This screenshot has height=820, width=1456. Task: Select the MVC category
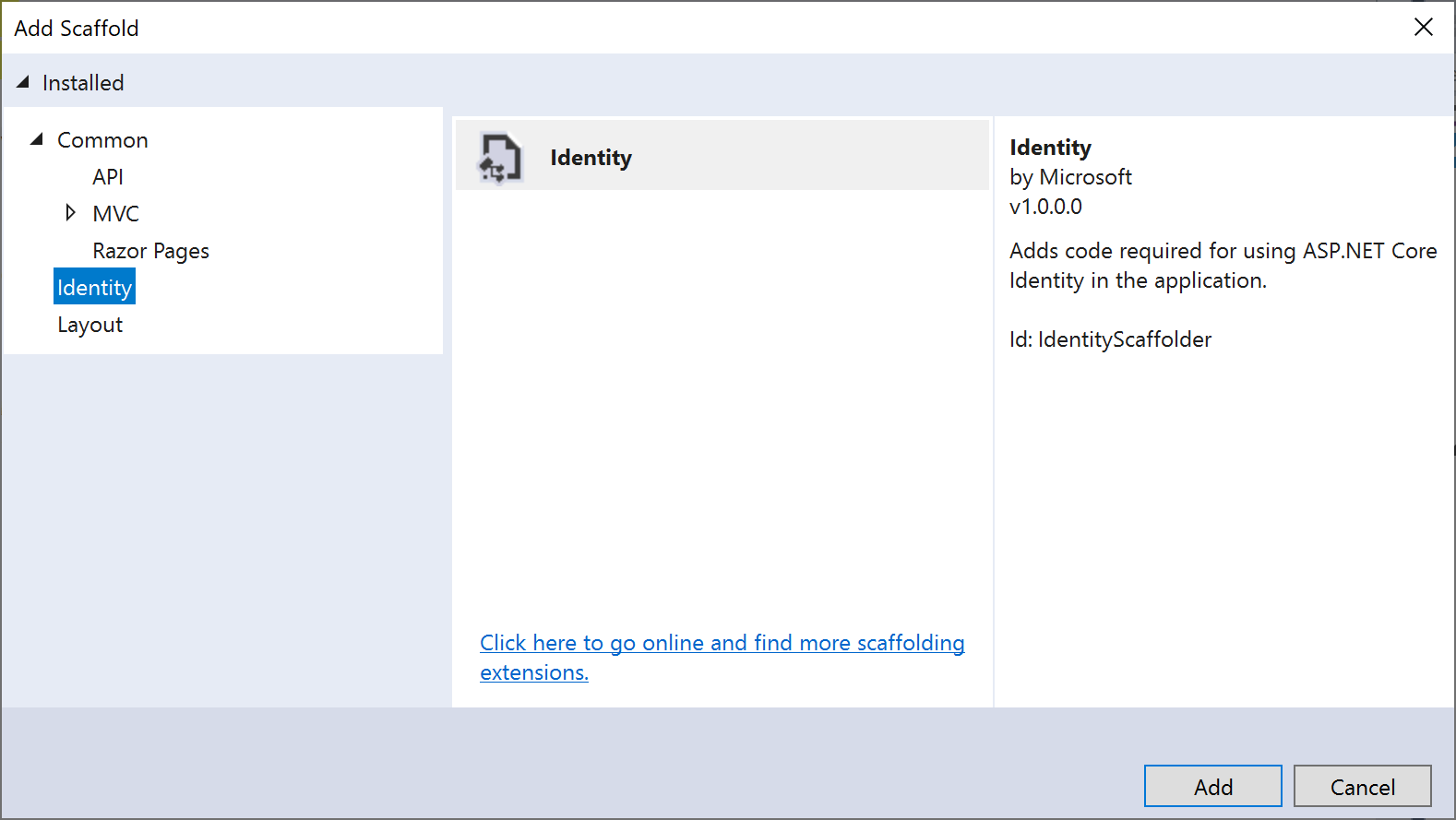115,213
